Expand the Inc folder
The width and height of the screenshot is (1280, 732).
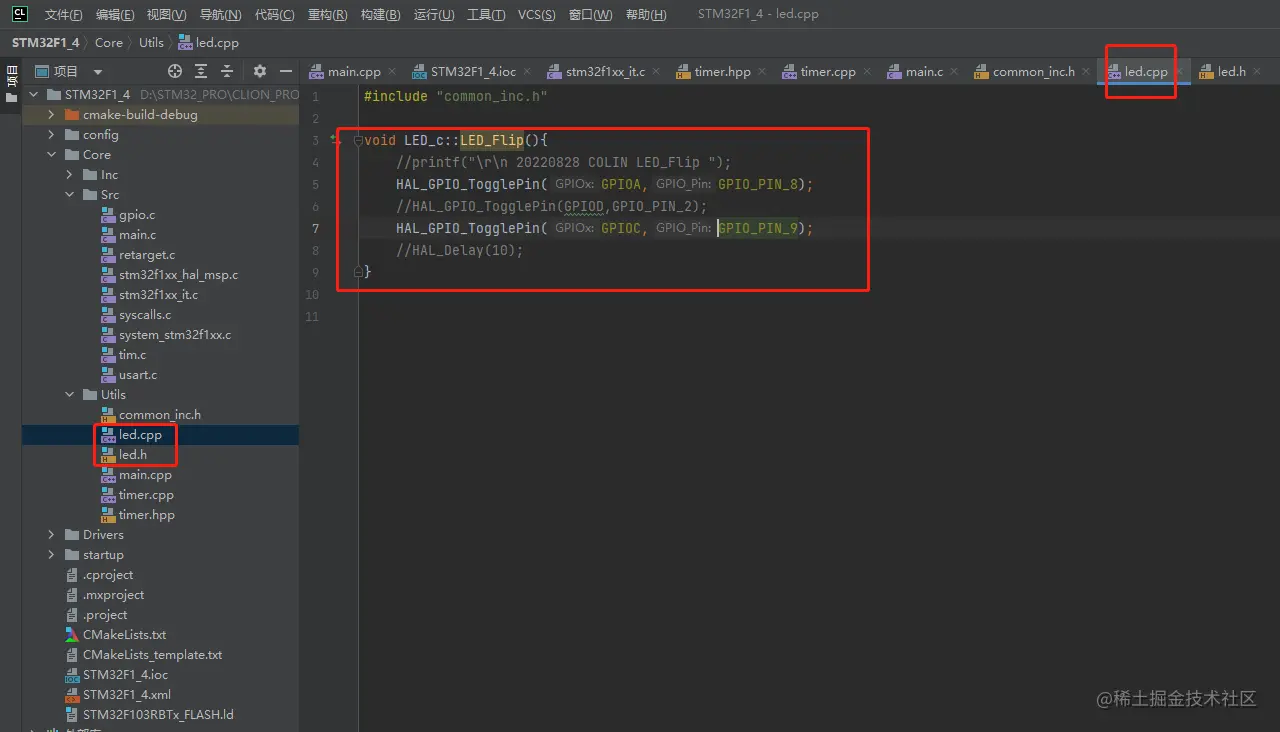[x=70, y=175]
